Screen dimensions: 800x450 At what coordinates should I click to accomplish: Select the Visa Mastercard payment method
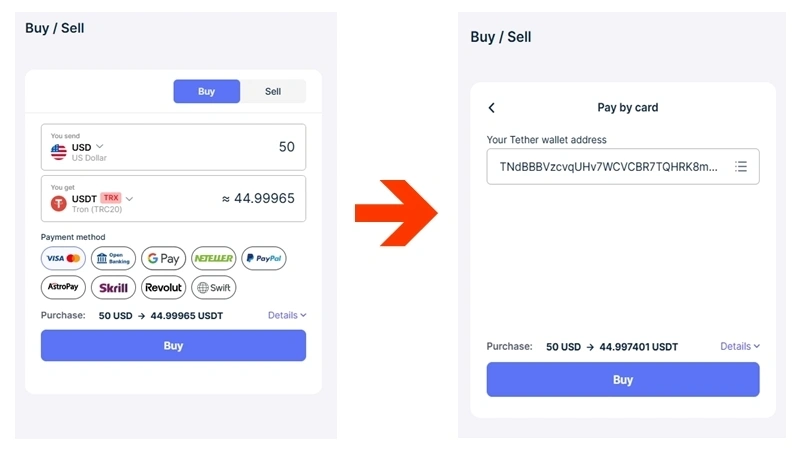tap(63, 258)
